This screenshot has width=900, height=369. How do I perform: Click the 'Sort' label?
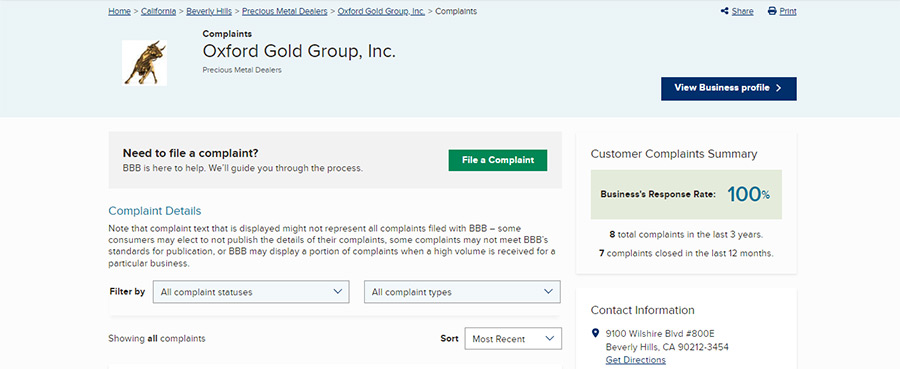pyautogui.click(x=449, y=339)
